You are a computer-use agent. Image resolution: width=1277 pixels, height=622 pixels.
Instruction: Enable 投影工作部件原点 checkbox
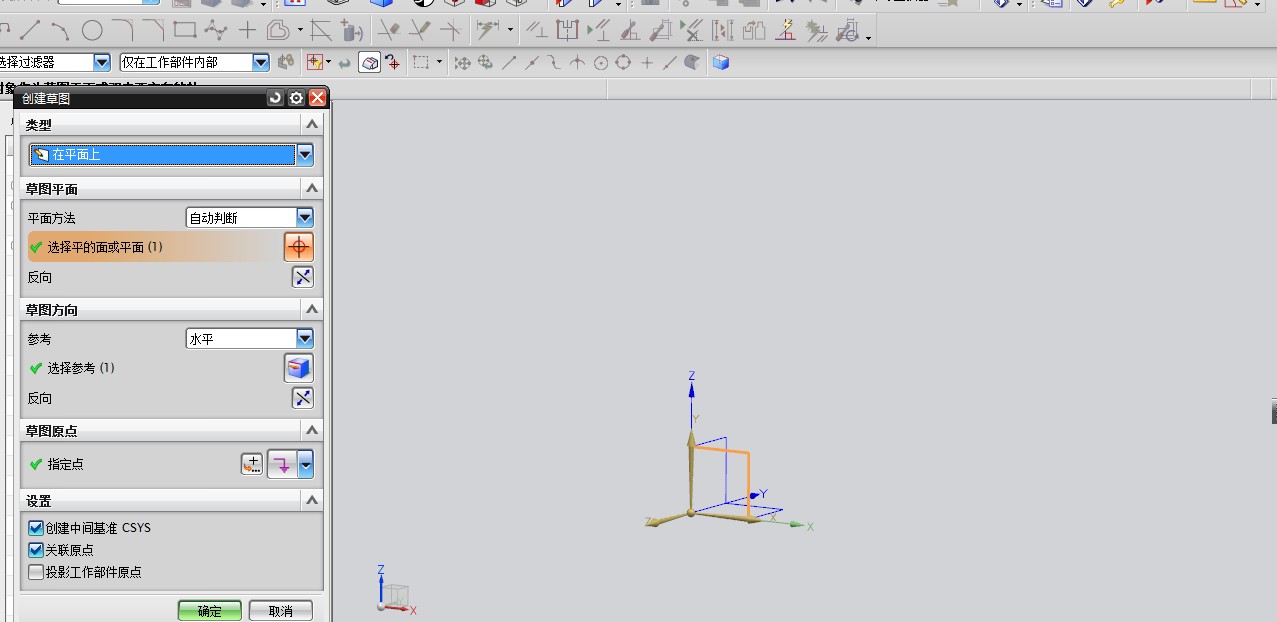pos(36,573)
